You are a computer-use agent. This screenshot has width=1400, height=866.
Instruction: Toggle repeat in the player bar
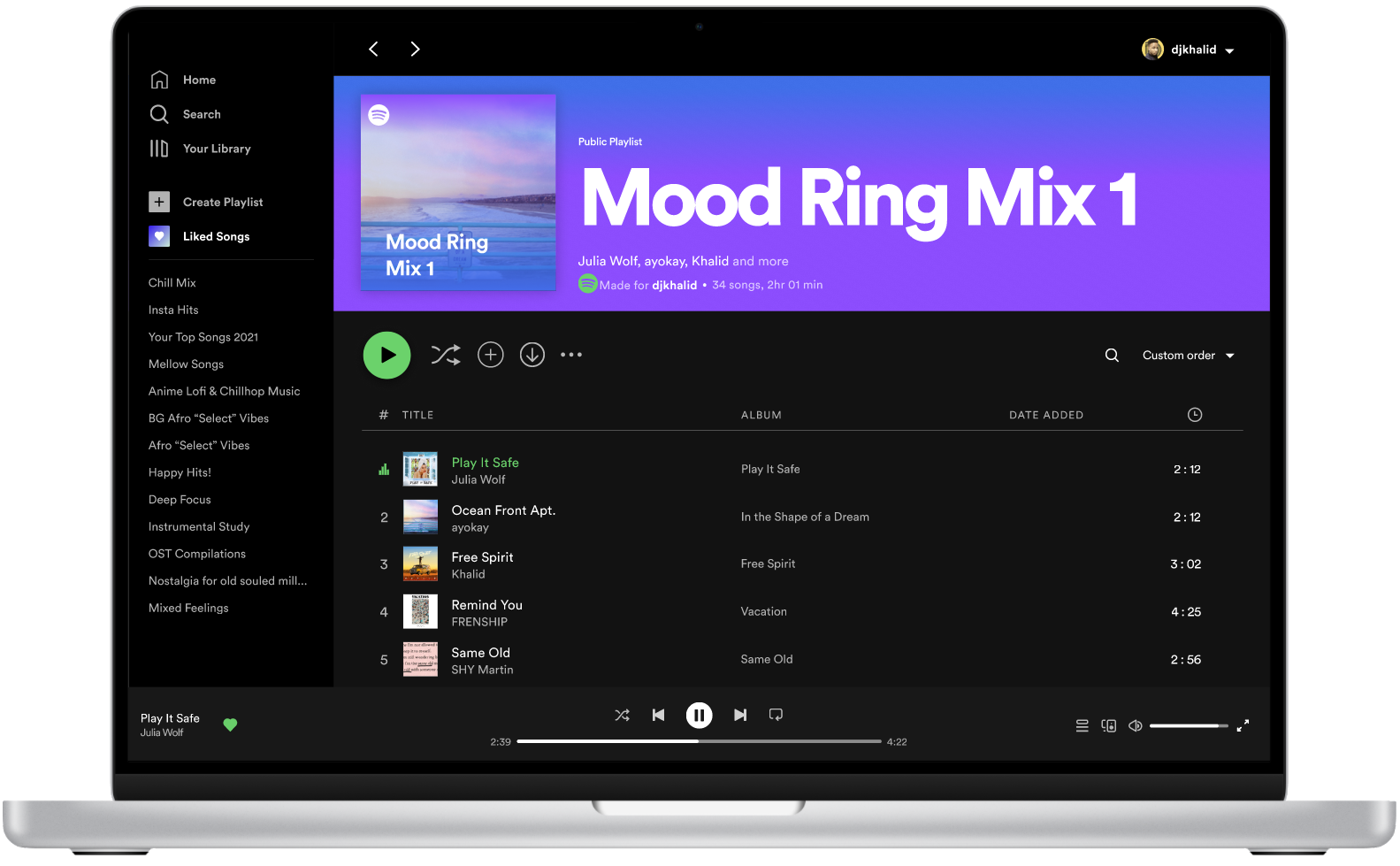coord(776,715)
